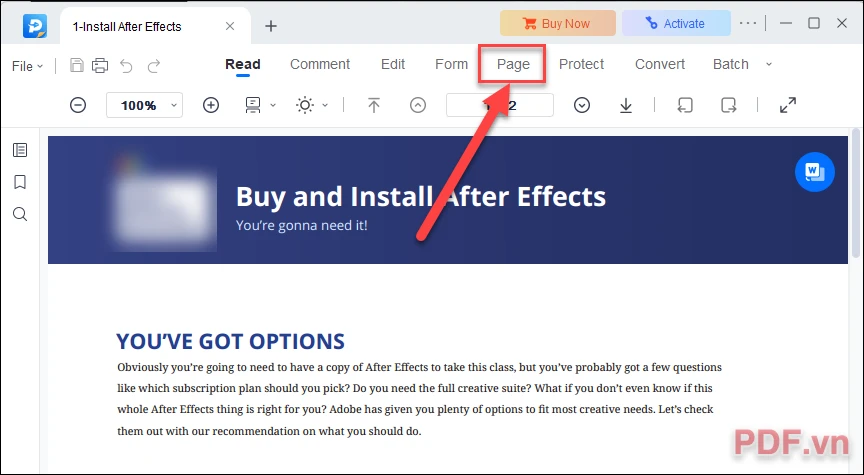Rotate page counterclockwise
Screen dimensions: 864x475
685,105
